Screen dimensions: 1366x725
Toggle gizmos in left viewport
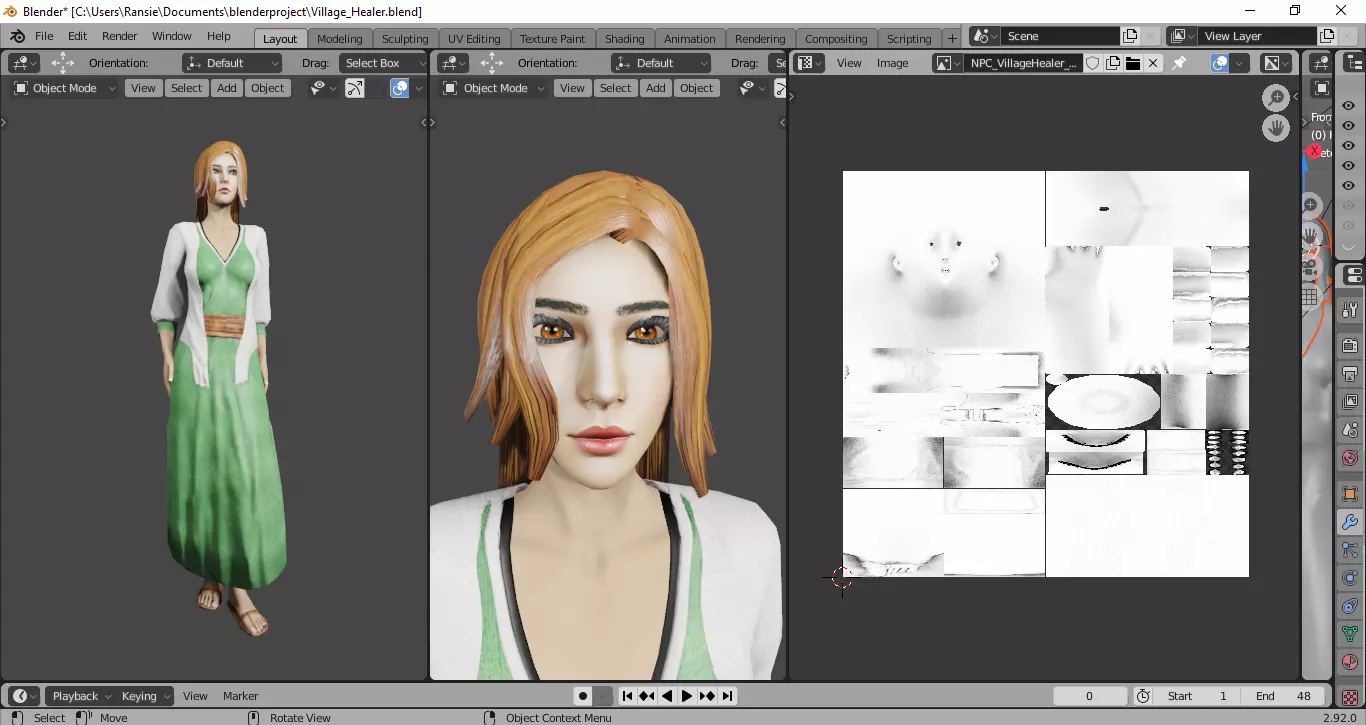click(x=355, y=88)
